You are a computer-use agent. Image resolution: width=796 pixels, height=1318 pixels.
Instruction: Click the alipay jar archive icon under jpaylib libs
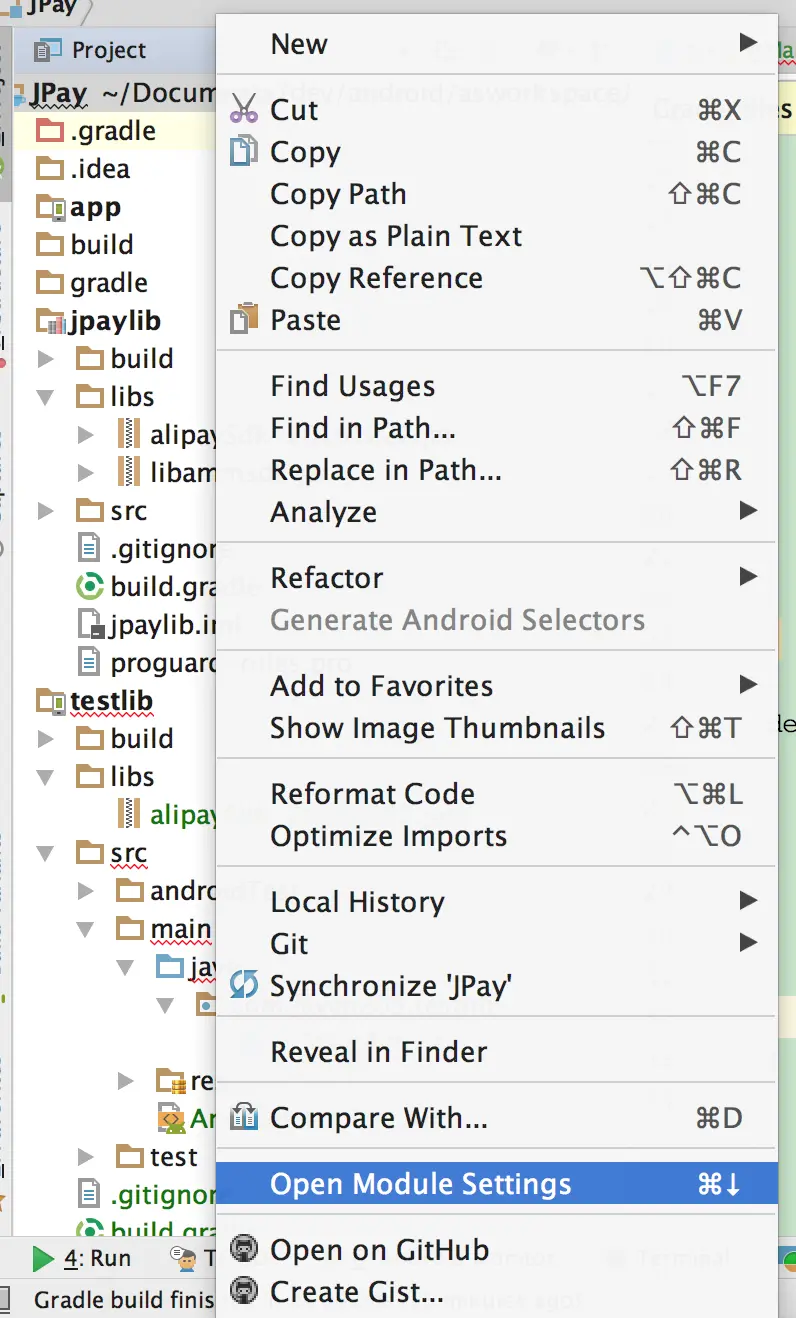129,434
